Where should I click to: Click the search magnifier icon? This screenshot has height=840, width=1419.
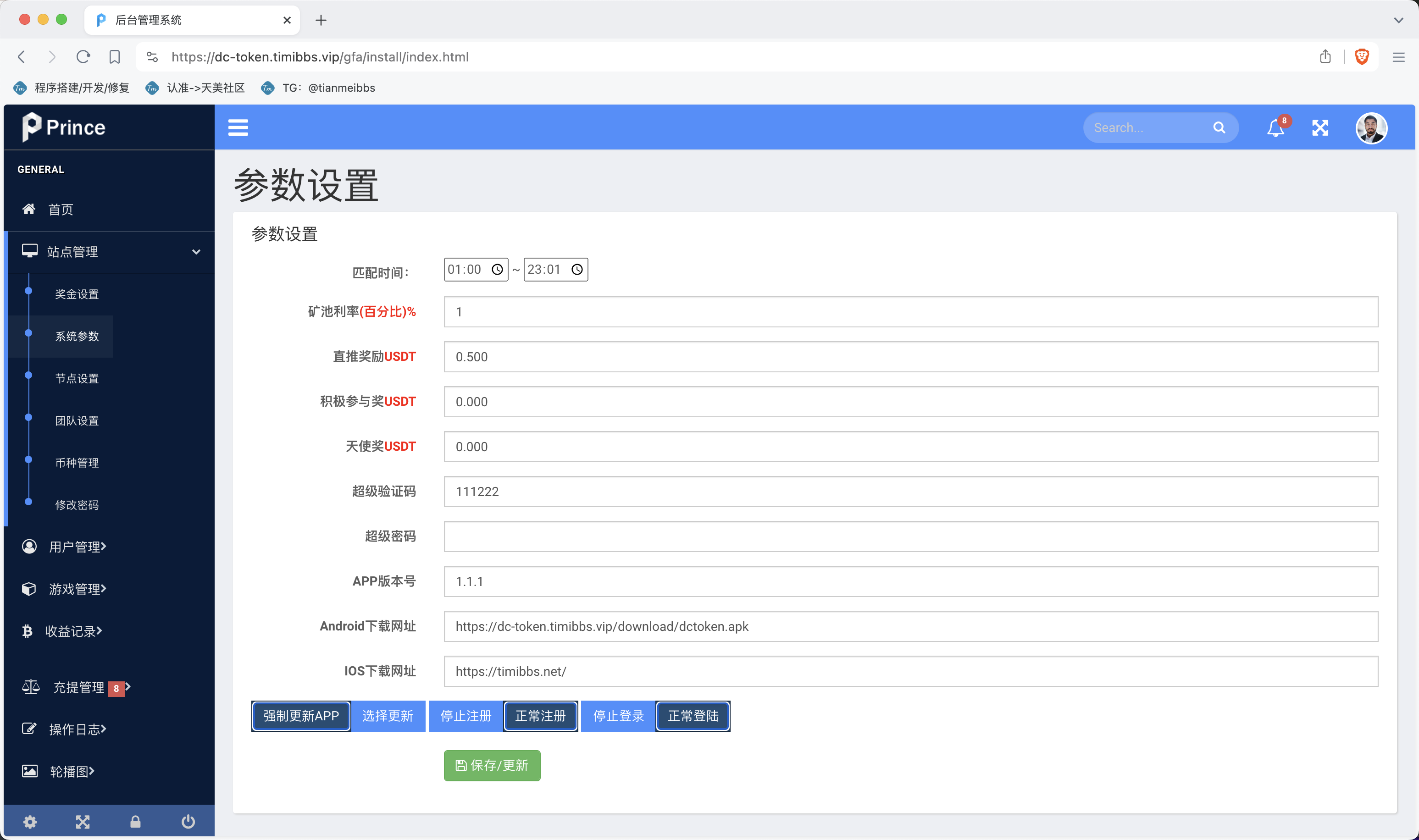pos(1219,128)
